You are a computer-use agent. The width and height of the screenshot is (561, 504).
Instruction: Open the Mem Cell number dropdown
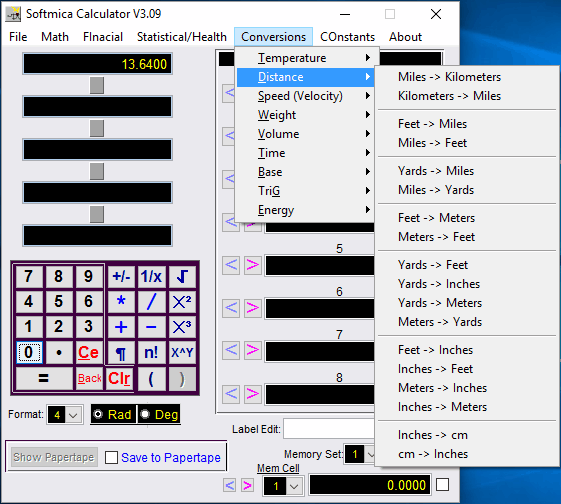pyautogui.click(x=294, y=486)
